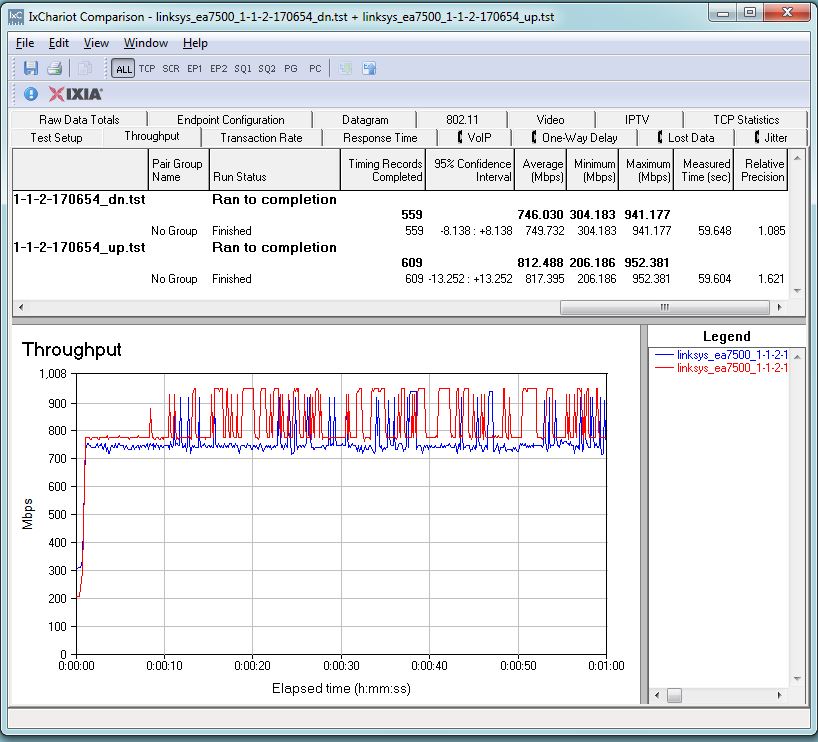Viewport: 818px width, 742px height.
Task: Open the Help menu
Action: tap(195, 43)
